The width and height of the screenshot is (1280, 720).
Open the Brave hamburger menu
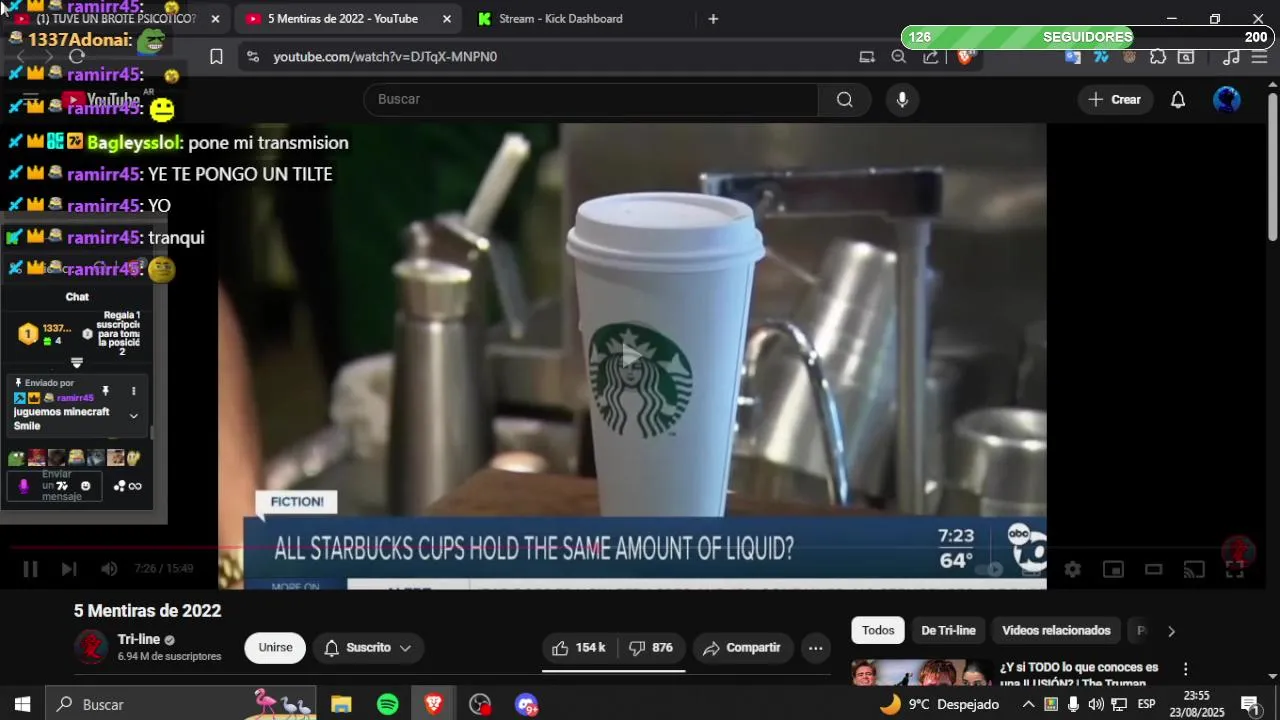coord(1259,57)
